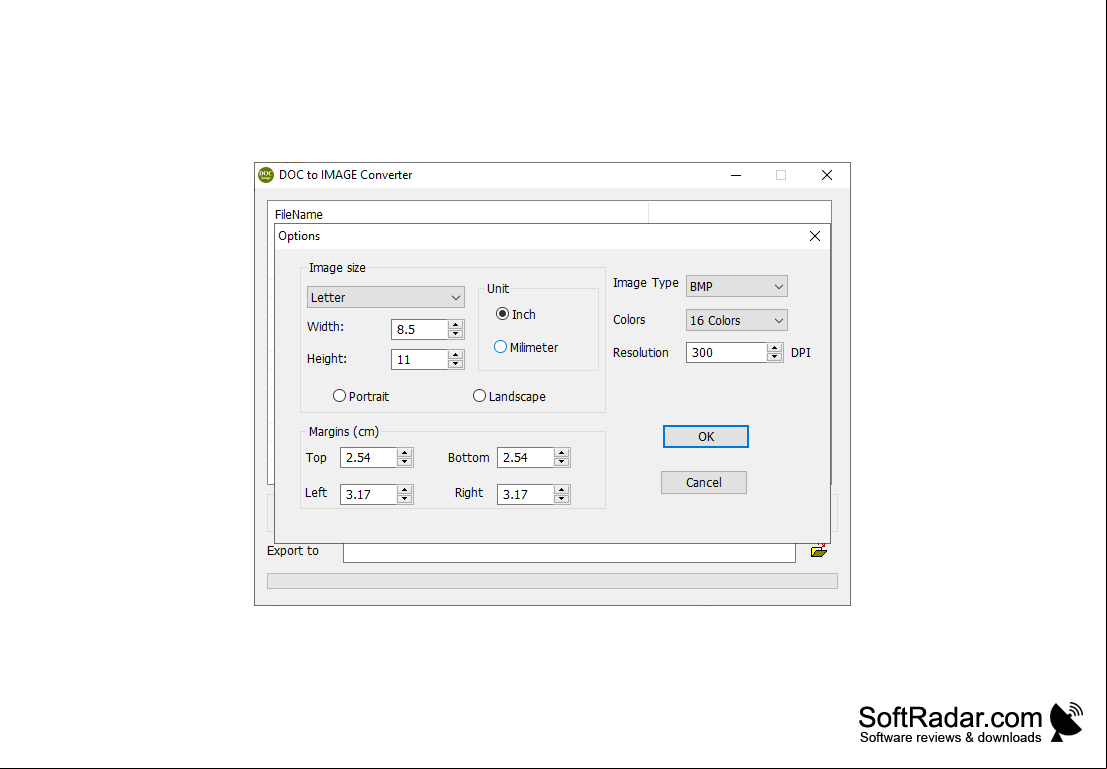
Task: Increase the Bottom margin with up arrow
Action: click(x=561, y=453)
